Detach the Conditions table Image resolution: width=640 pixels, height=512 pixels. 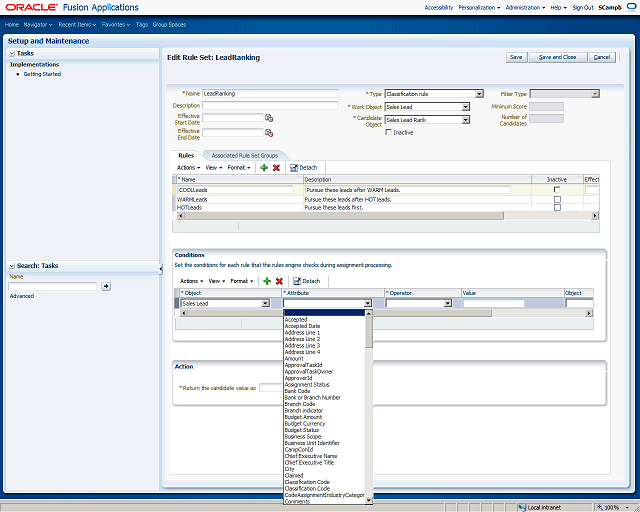[x=307, y=281]
